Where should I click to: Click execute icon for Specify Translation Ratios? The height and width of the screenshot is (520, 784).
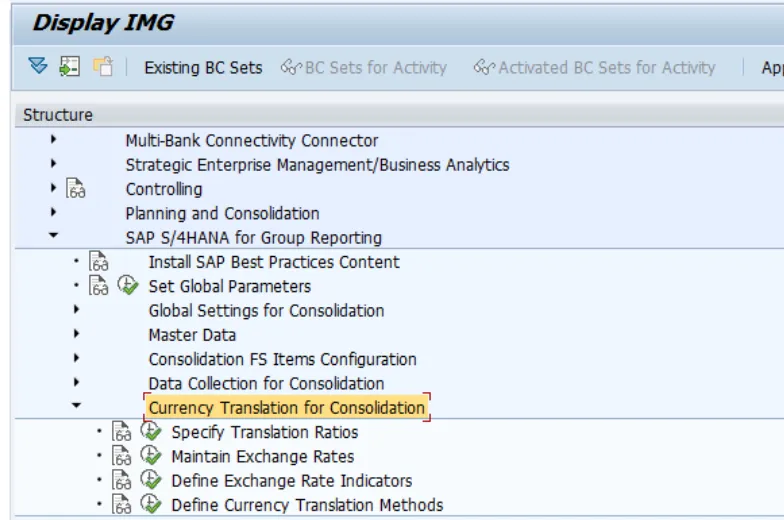pyautogui.click(x=150, y=432)
